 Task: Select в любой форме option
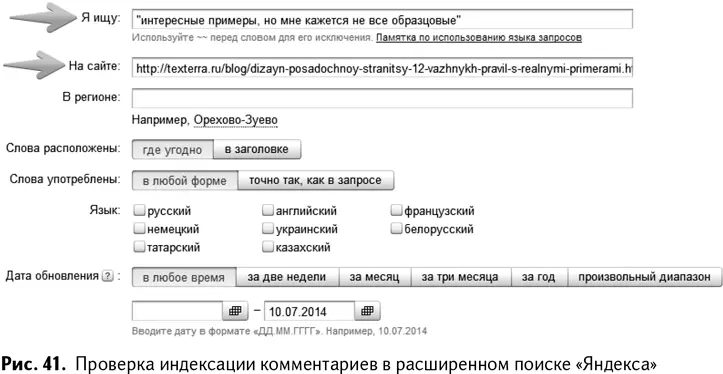click(185, 180)
